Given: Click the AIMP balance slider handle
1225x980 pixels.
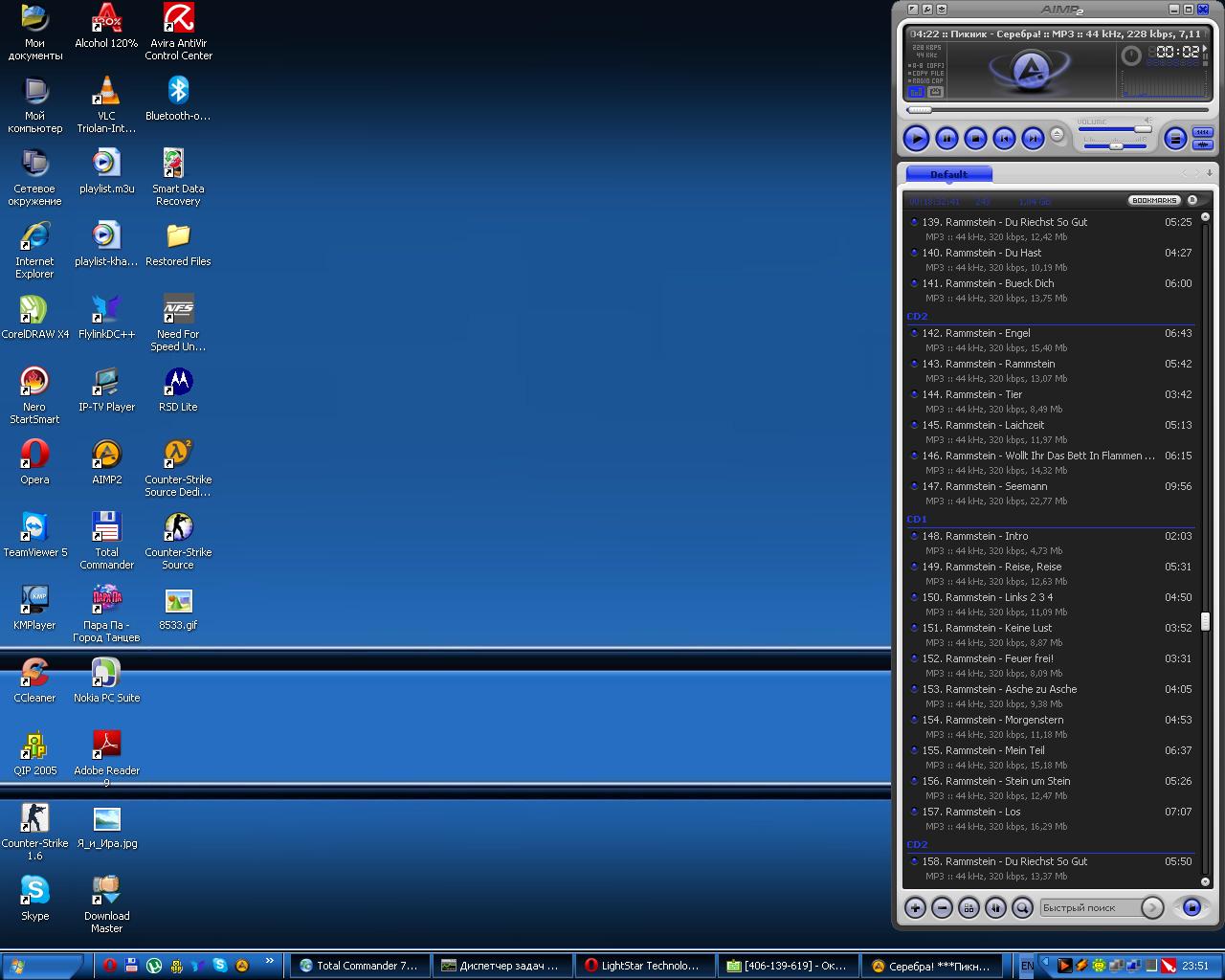Looking at the screenshot, I should click(1116, 146).
